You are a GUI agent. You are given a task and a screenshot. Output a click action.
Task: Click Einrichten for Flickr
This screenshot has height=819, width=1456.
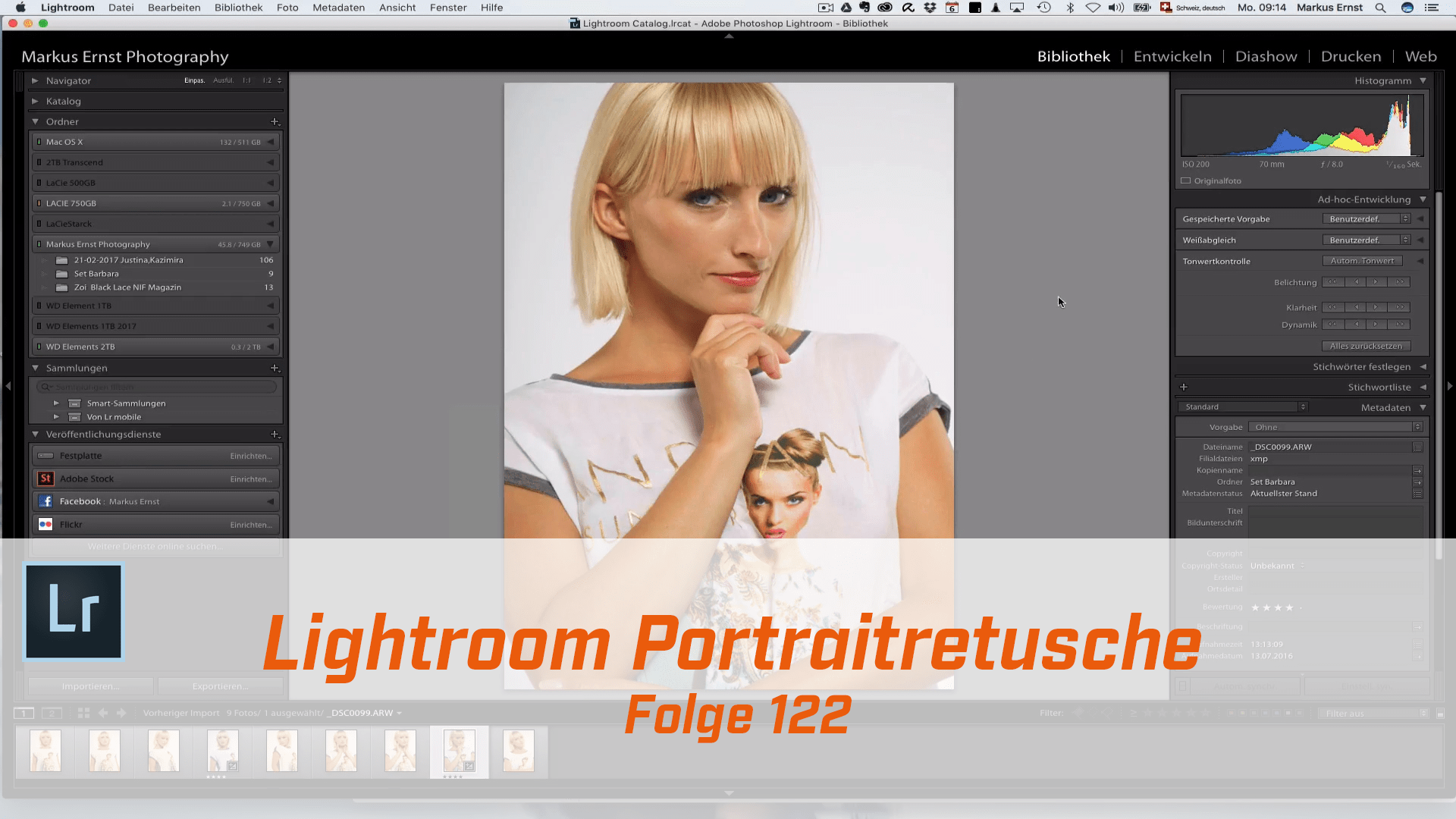[251, 525]
